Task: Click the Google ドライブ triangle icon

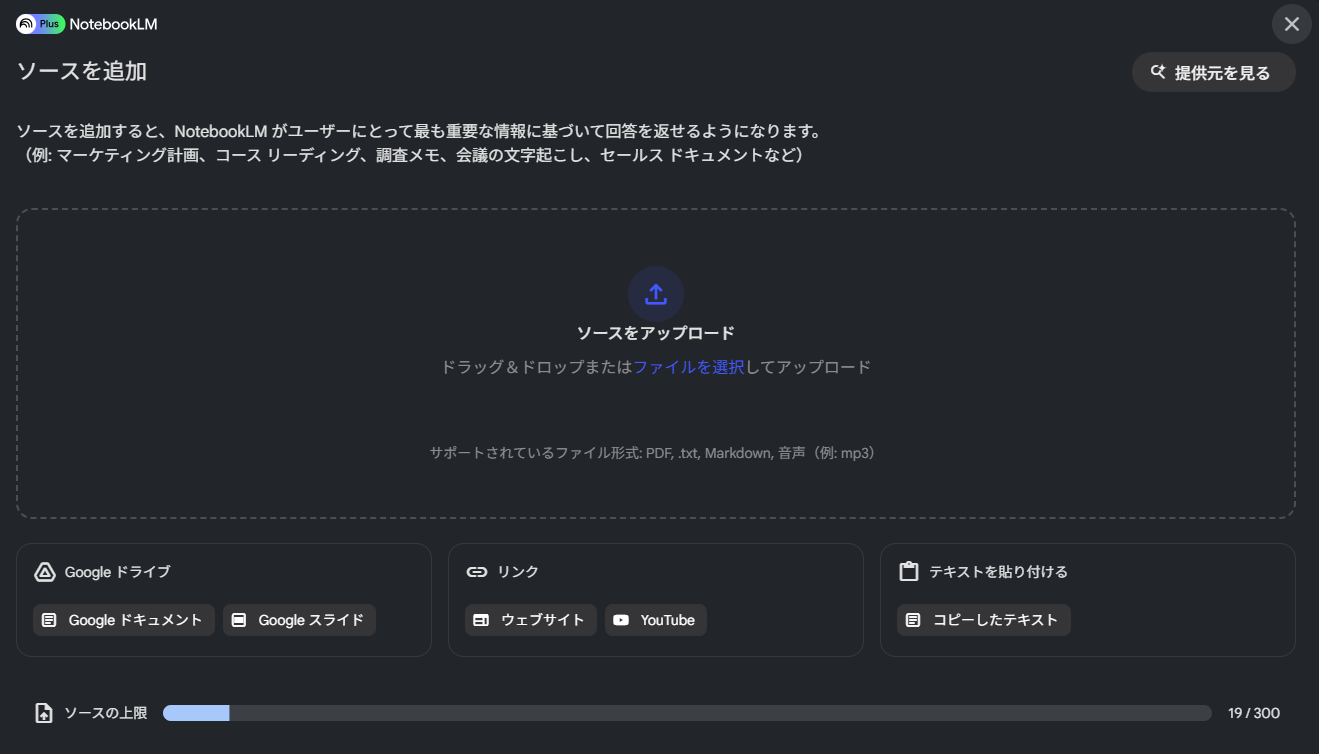Action: click(x=45, y=572)
